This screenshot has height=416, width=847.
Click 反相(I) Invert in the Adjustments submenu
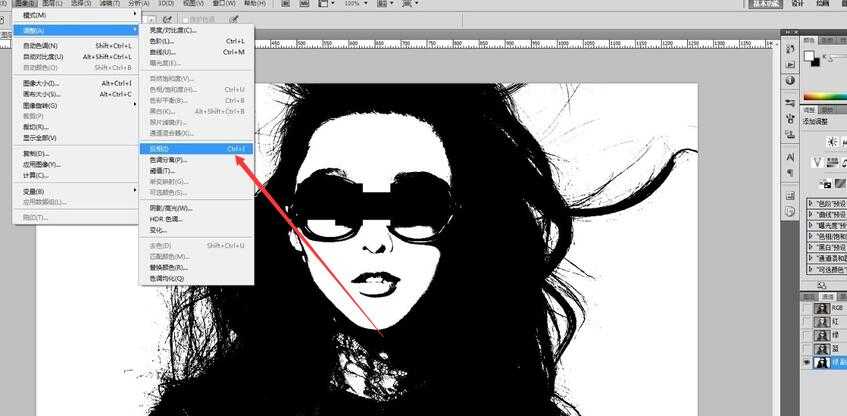pos(196,149)
